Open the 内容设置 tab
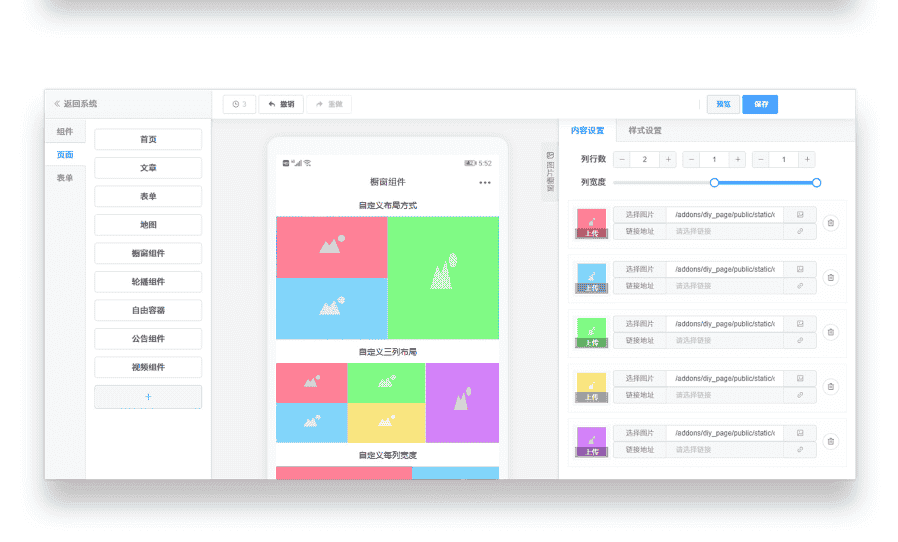This screenshot has height=542, width=898. coord(588,131)
